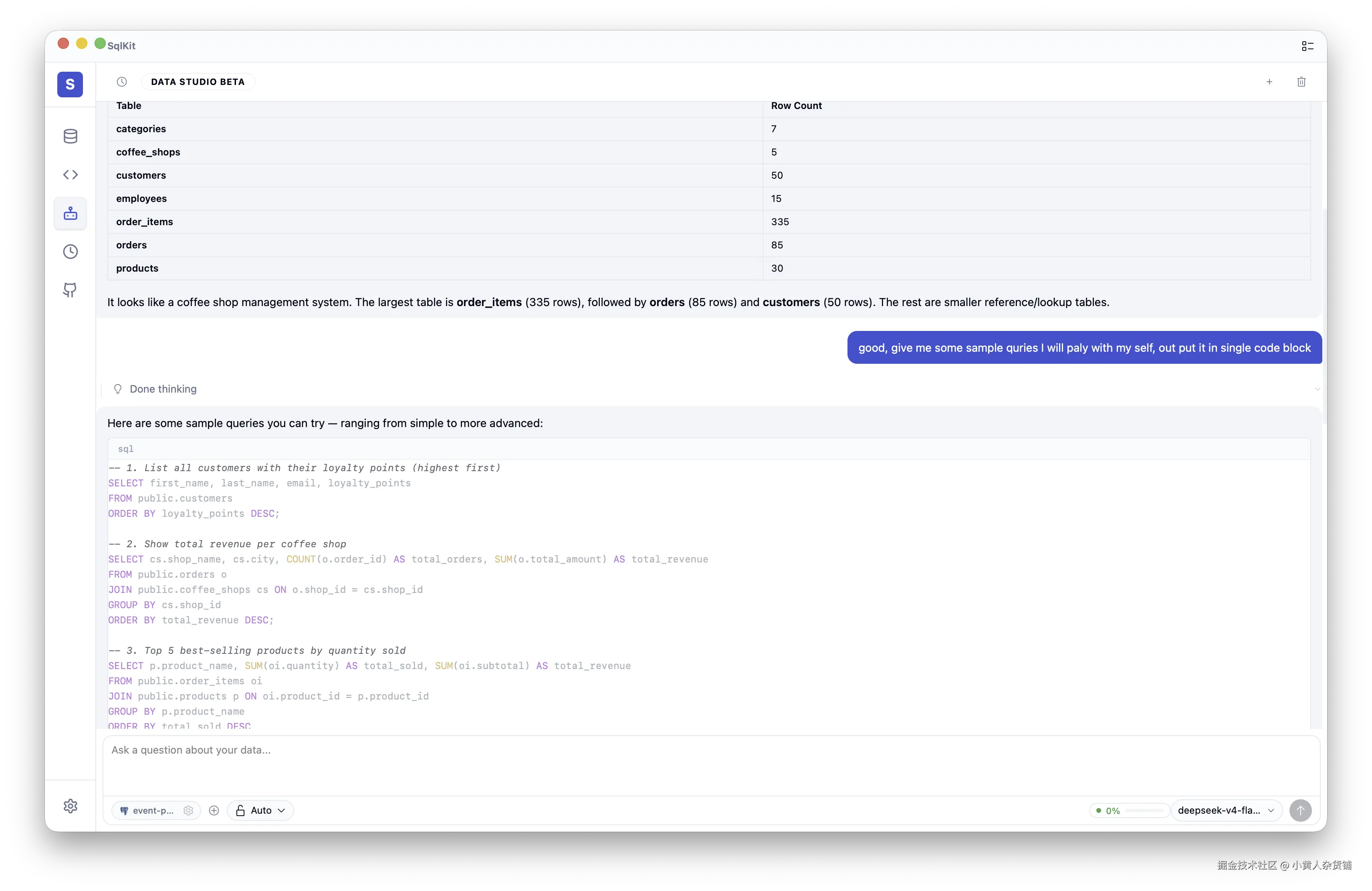Click the Done thinking label

pos(163,389)
